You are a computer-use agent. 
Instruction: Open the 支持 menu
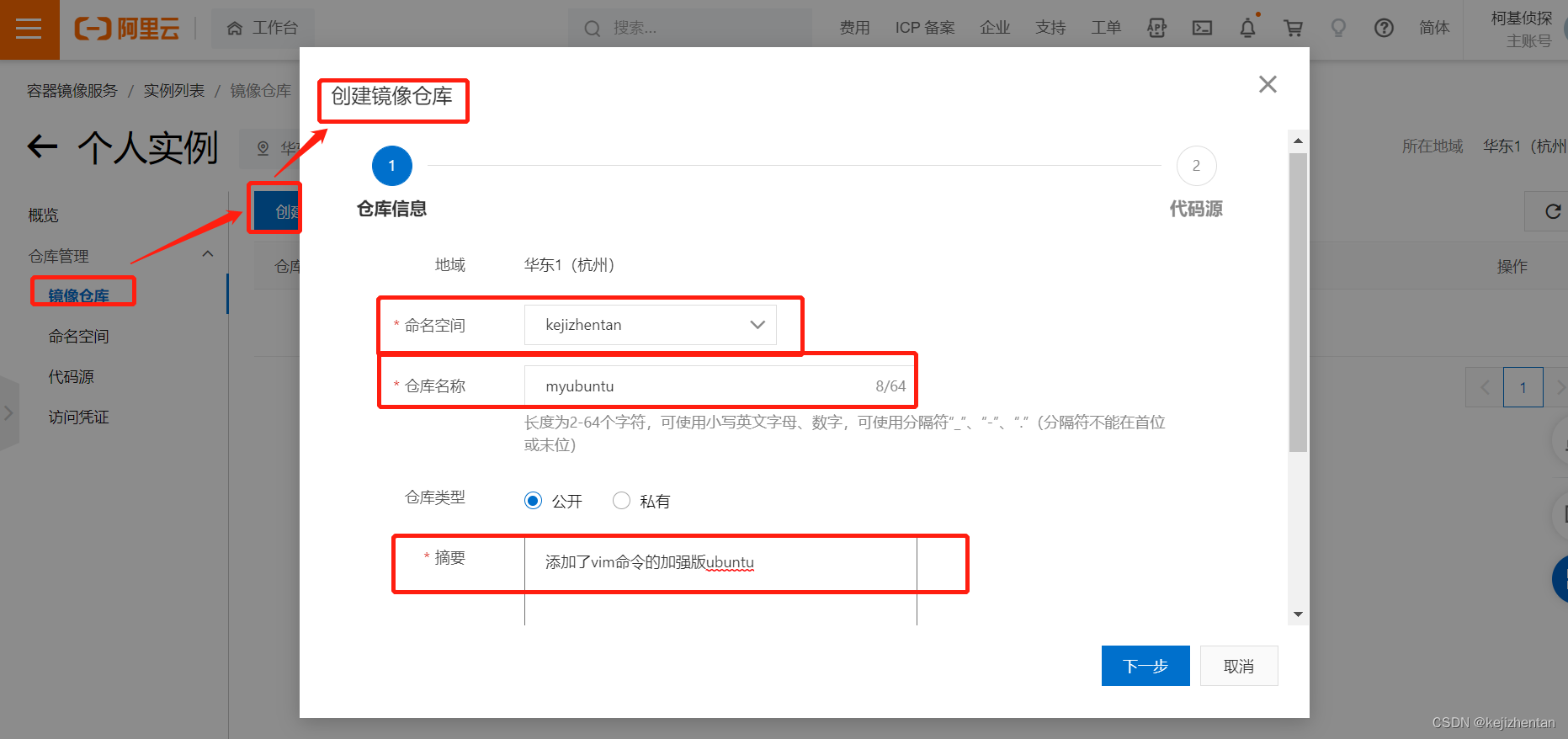click(x=1050, y=29)
